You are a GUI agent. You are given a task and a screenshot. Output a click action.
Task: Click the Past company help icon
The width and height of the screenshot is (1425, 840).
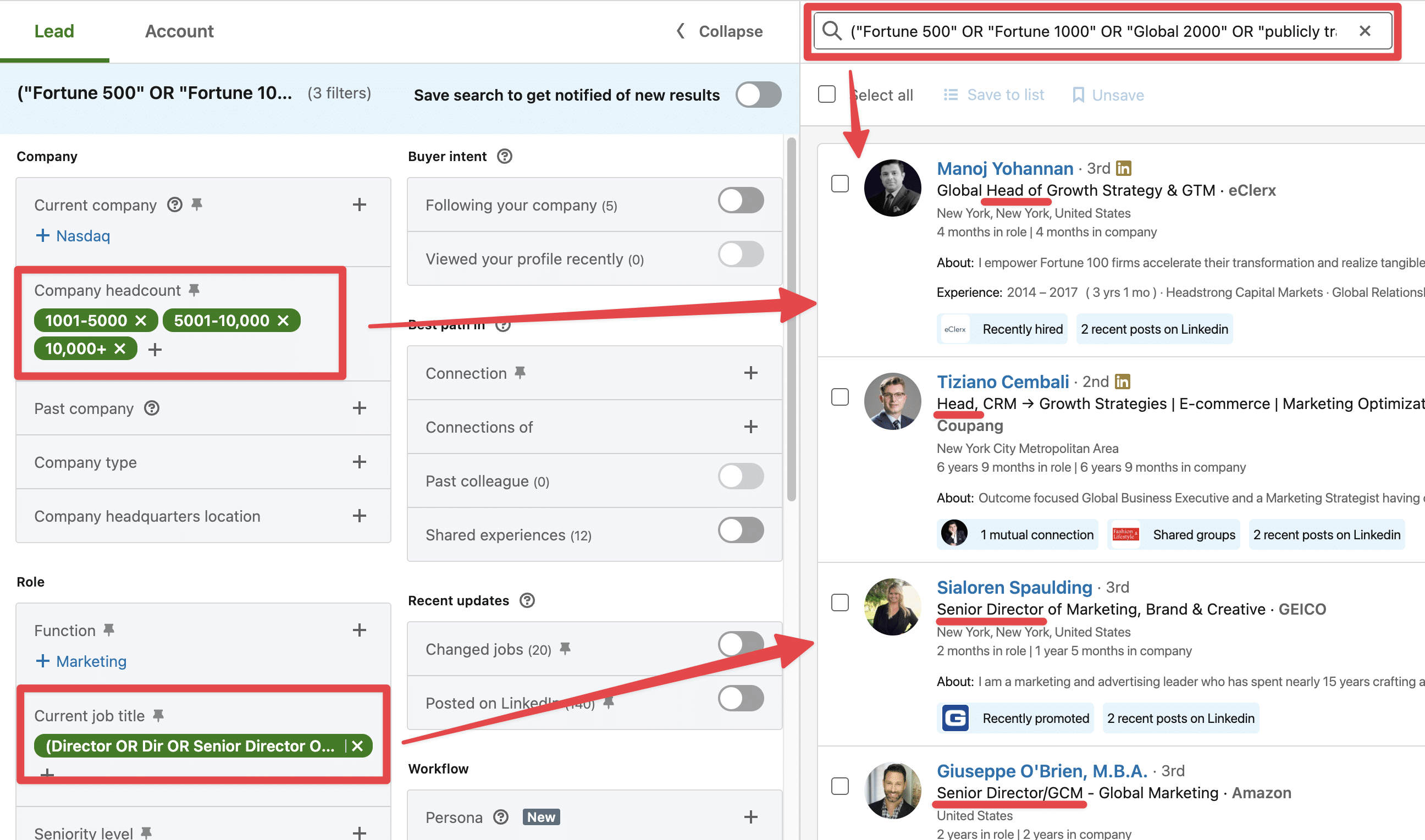click(x=152, y=407)
